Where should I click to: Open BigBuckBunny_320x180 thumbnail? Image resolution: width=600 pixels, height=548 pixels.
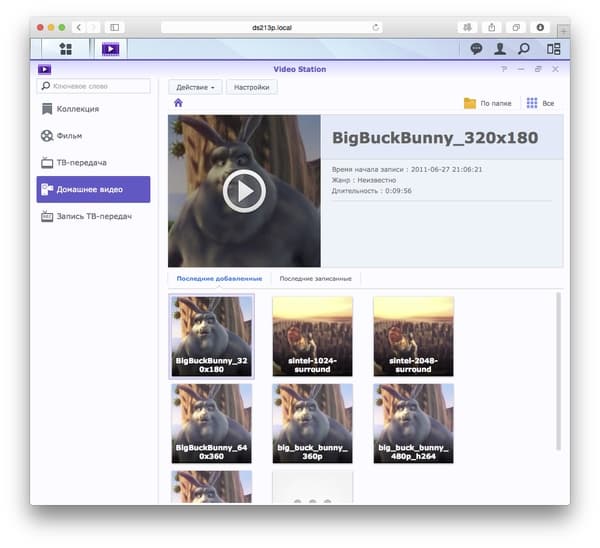(x=211, y=336)
